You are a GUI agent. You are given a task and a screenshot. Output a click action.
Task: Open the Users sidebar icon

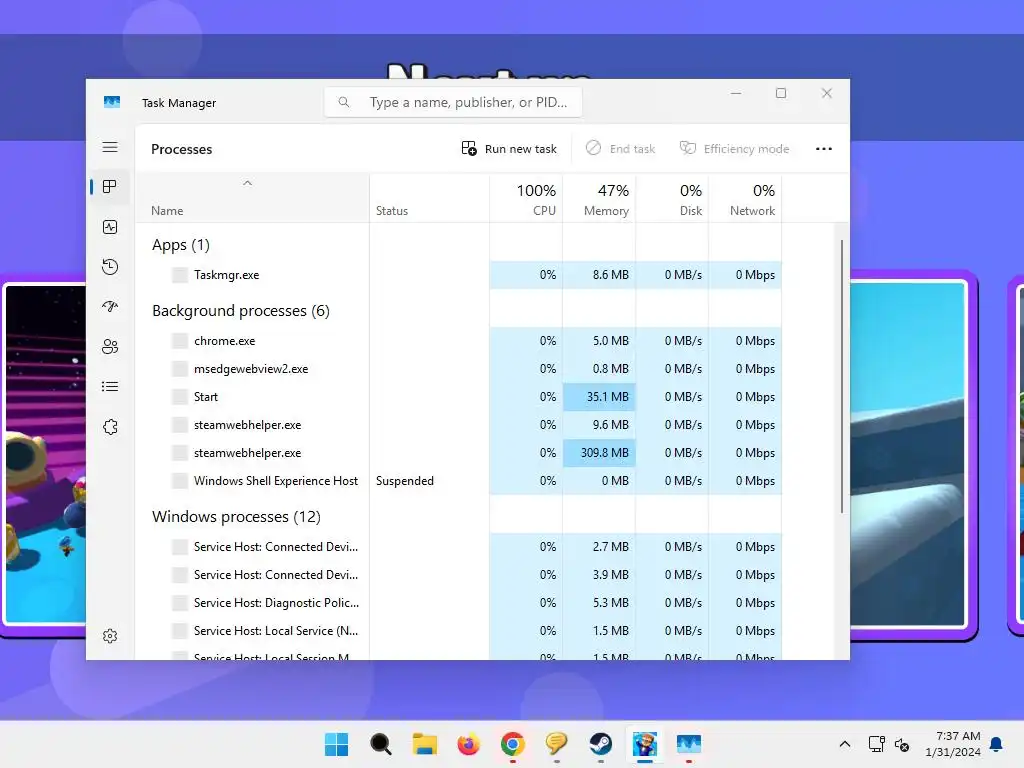[110, 346]
